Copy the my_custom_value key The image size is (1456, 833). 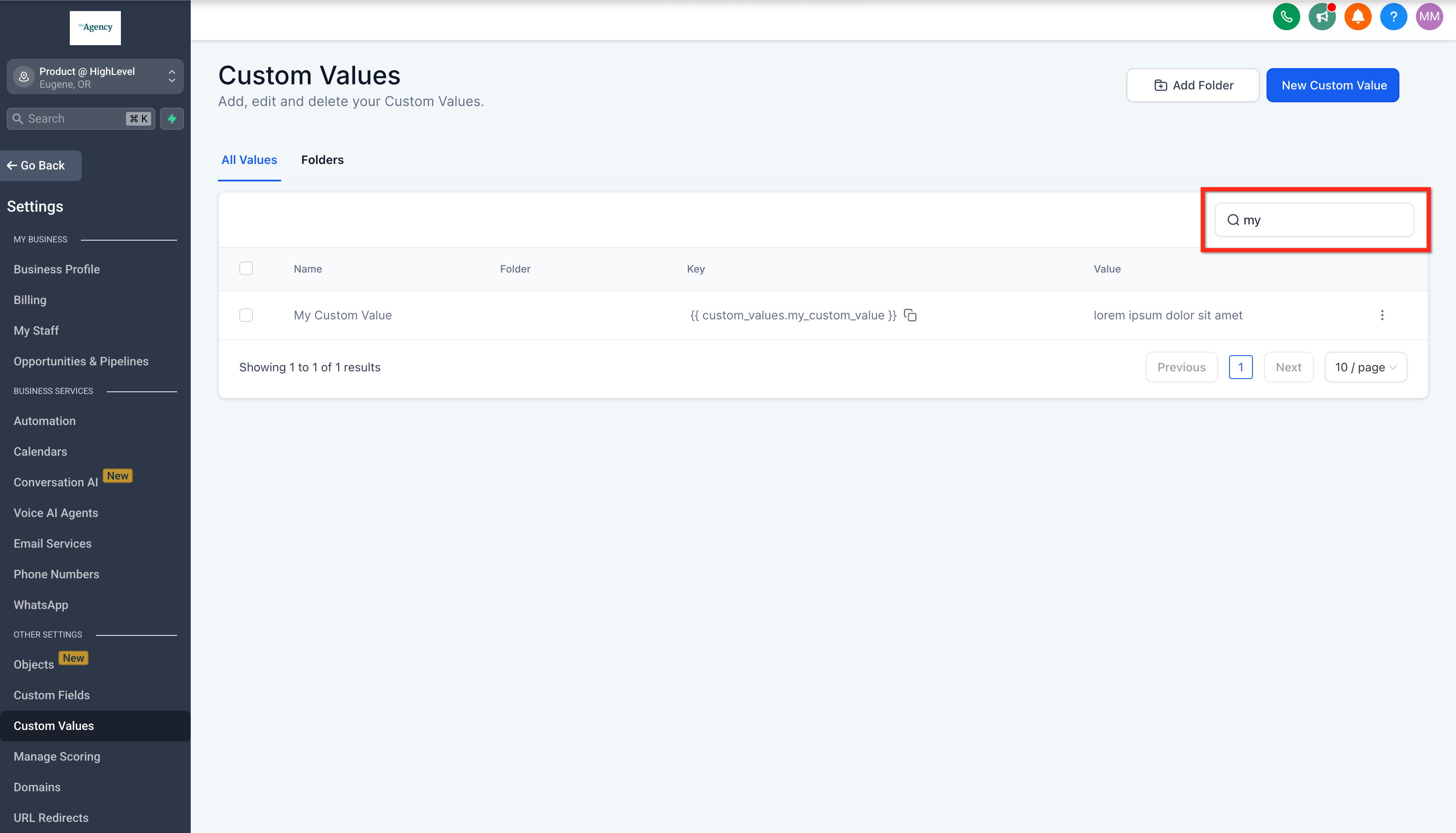[911, 315]
